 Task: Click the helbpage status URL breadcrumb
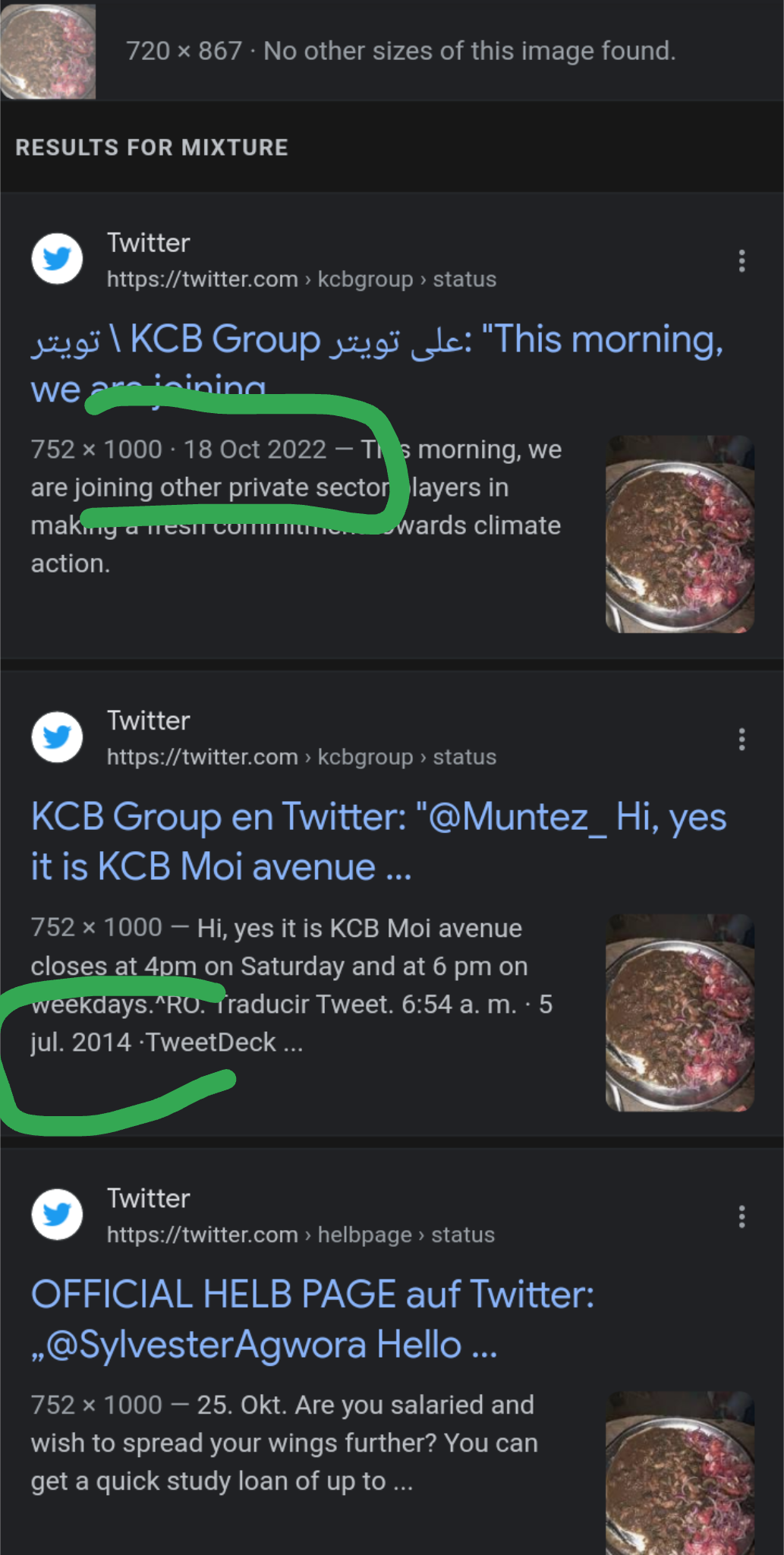click(301, 1235)
